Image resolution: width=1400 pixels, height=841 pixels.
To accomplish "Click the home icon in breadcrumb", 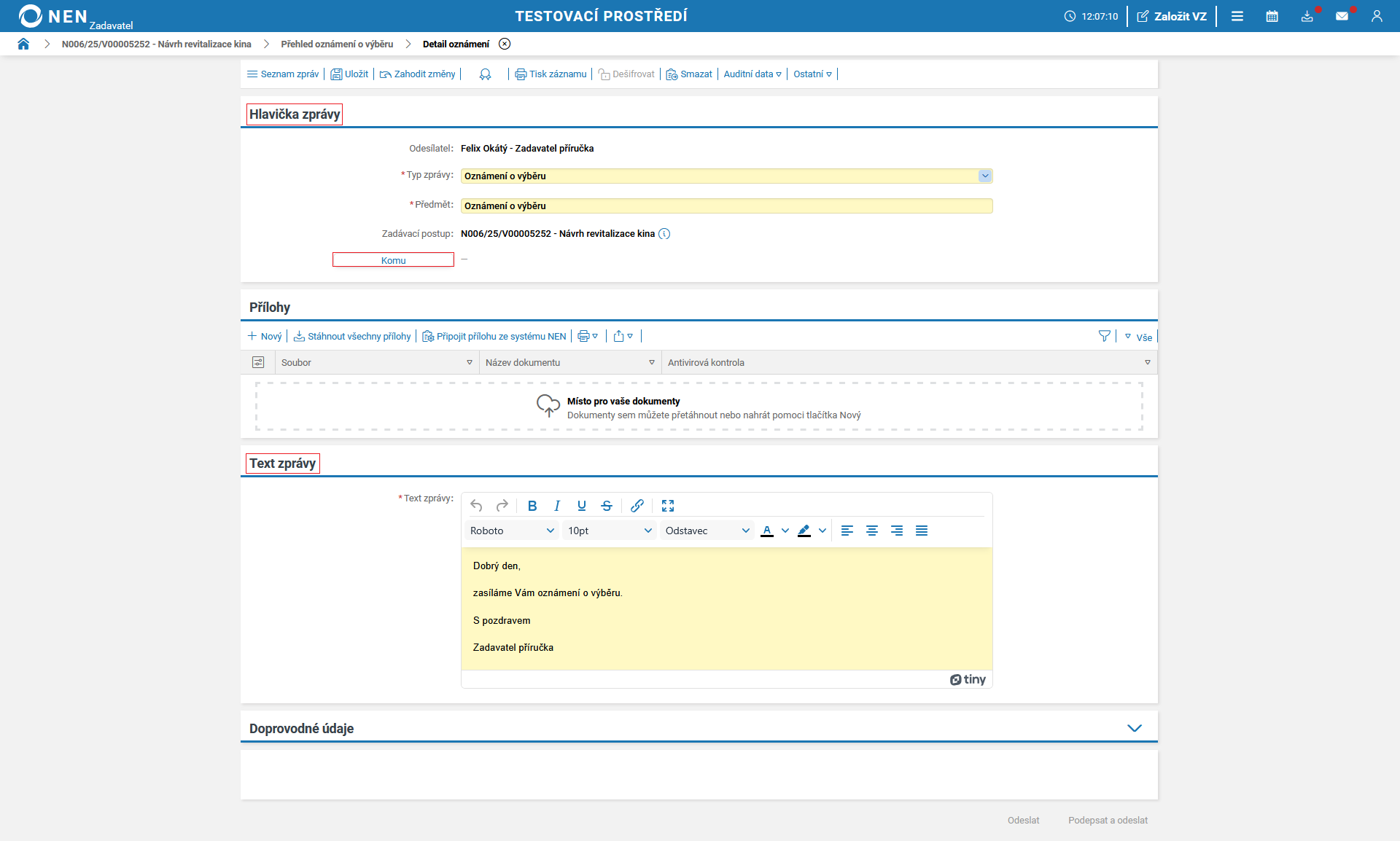I will tap(23, 44).
